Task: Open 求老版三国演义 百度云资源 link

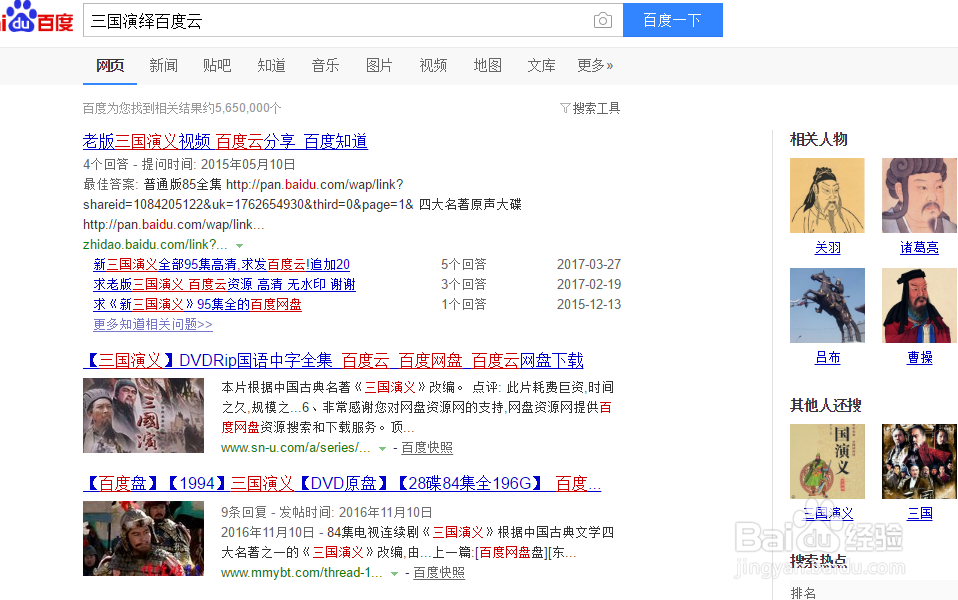Action: pyautogui.click(x=224, y=285)
